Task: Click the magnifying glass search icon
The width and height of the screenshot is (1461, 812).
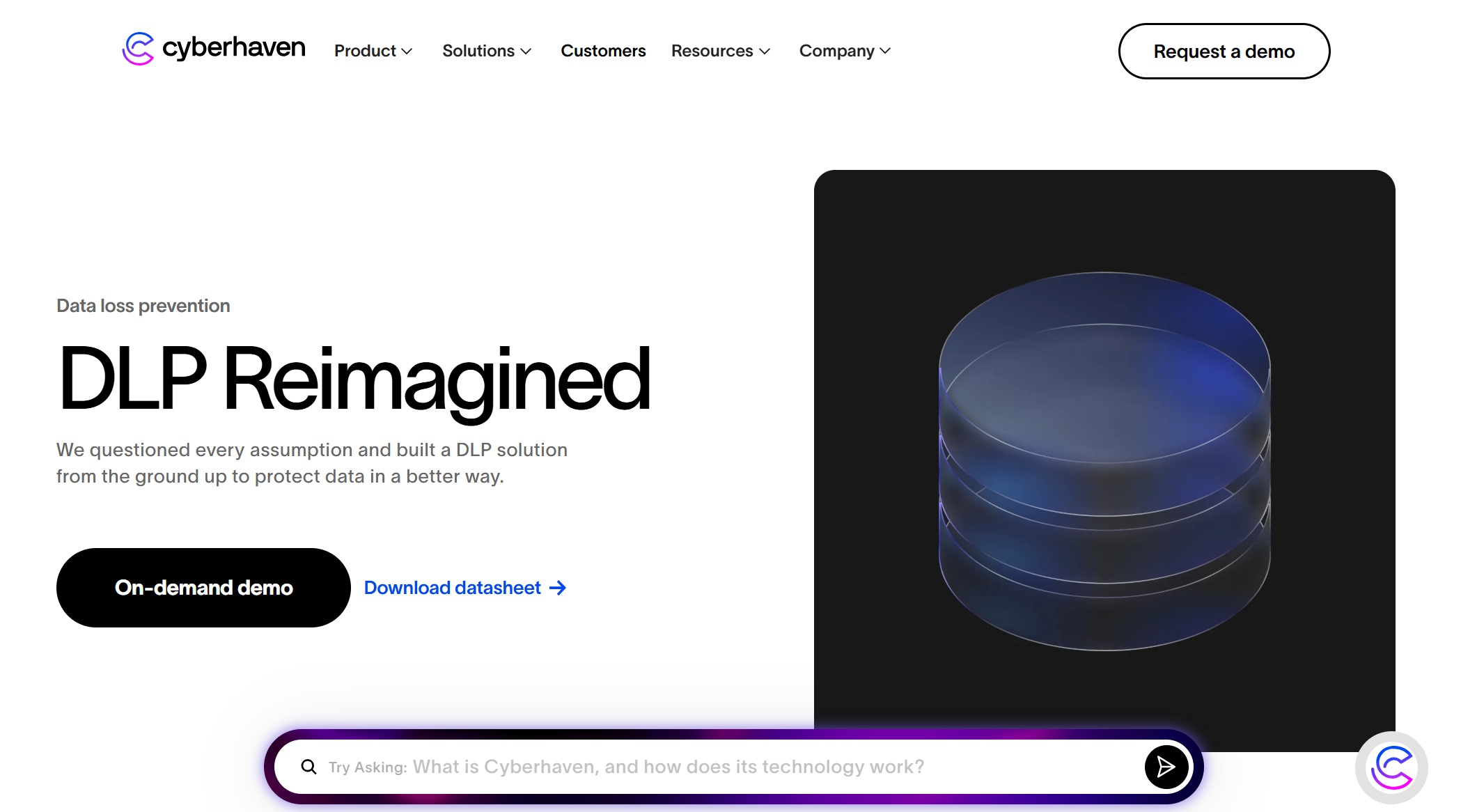Action: 308,767
